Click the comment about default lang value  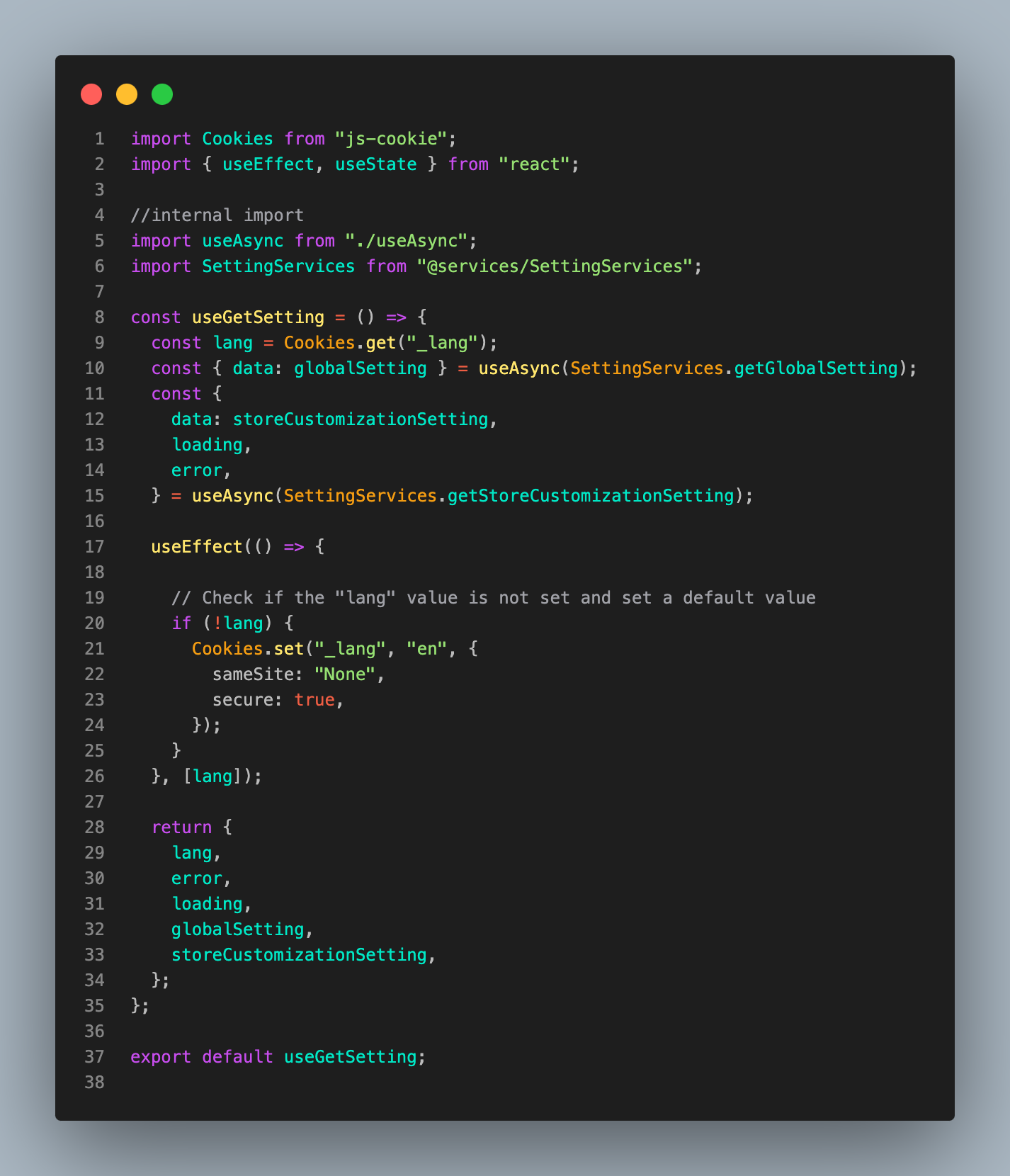click(494, 598)
